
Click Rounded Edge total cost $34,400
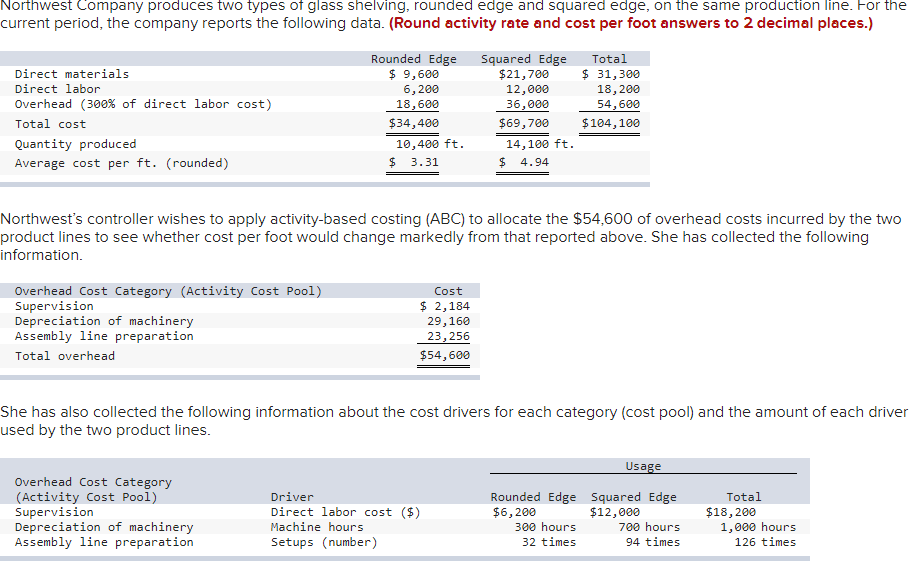point(414,123)
